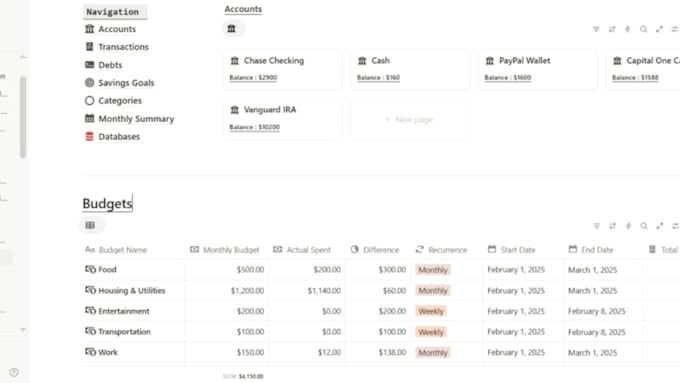Click the Recurrence column header
The image size is (680, 383).
coord(446,250)
